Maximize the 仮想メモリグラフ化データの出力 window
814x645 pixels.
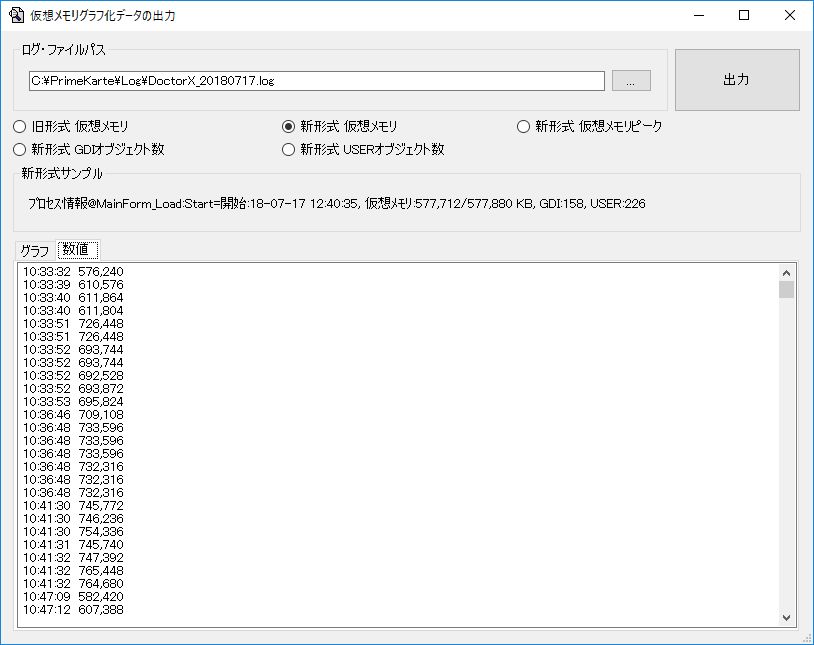(744, 16)
